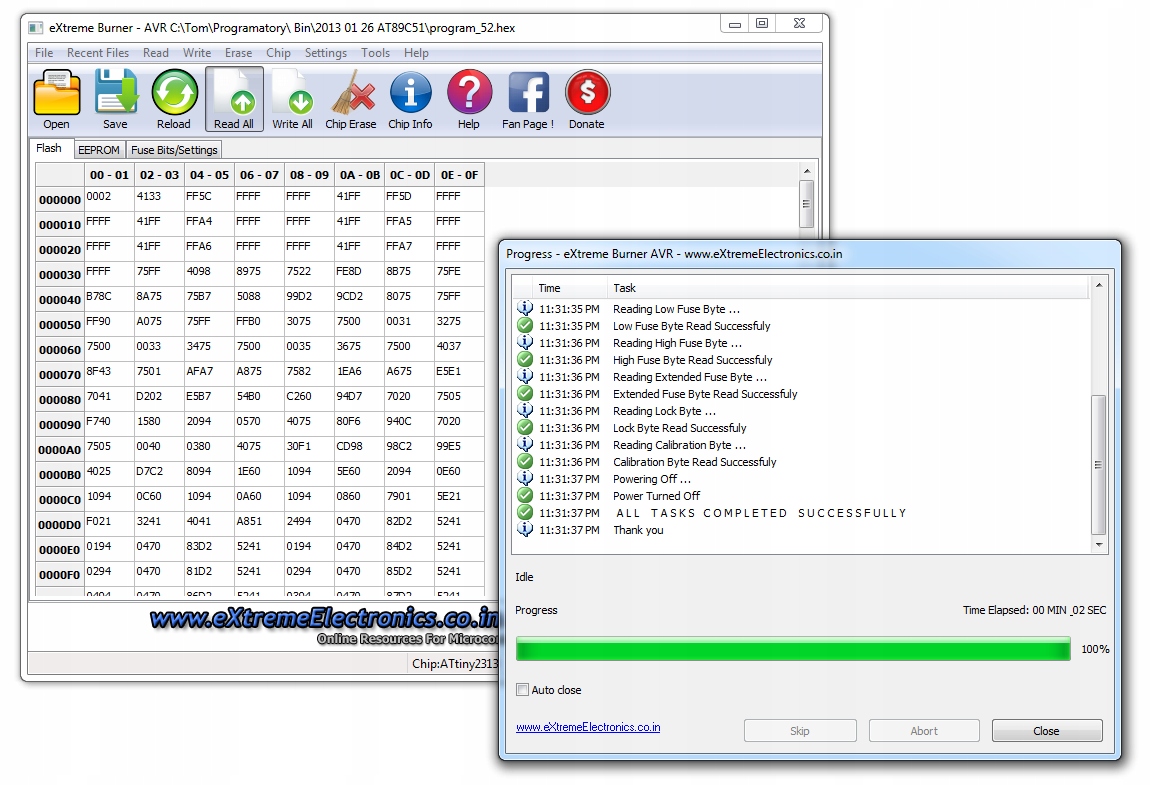
Task: Click the Write All icon
Action: point(292,96)
